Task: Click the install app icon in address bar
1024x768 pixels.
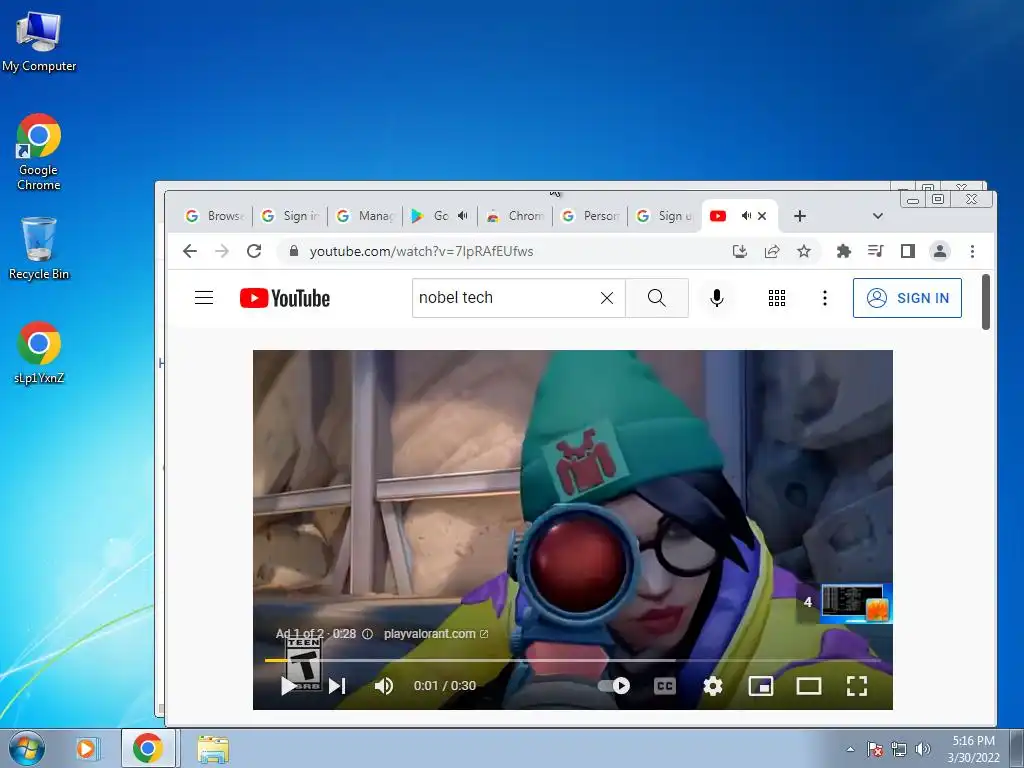Action: (740, 251)
